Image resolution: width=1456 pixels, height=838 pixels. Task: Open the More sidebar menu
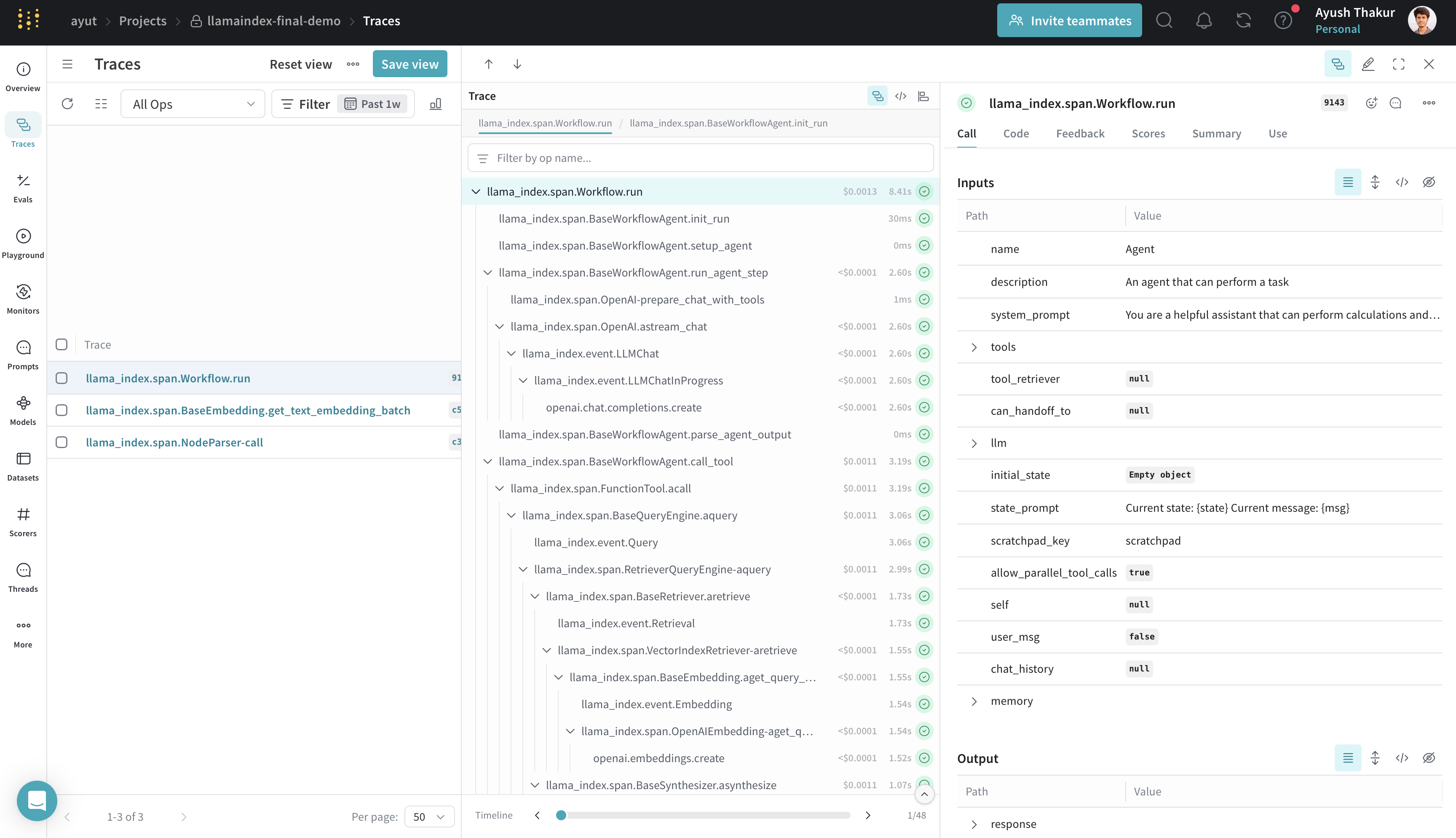click(23, 633)
